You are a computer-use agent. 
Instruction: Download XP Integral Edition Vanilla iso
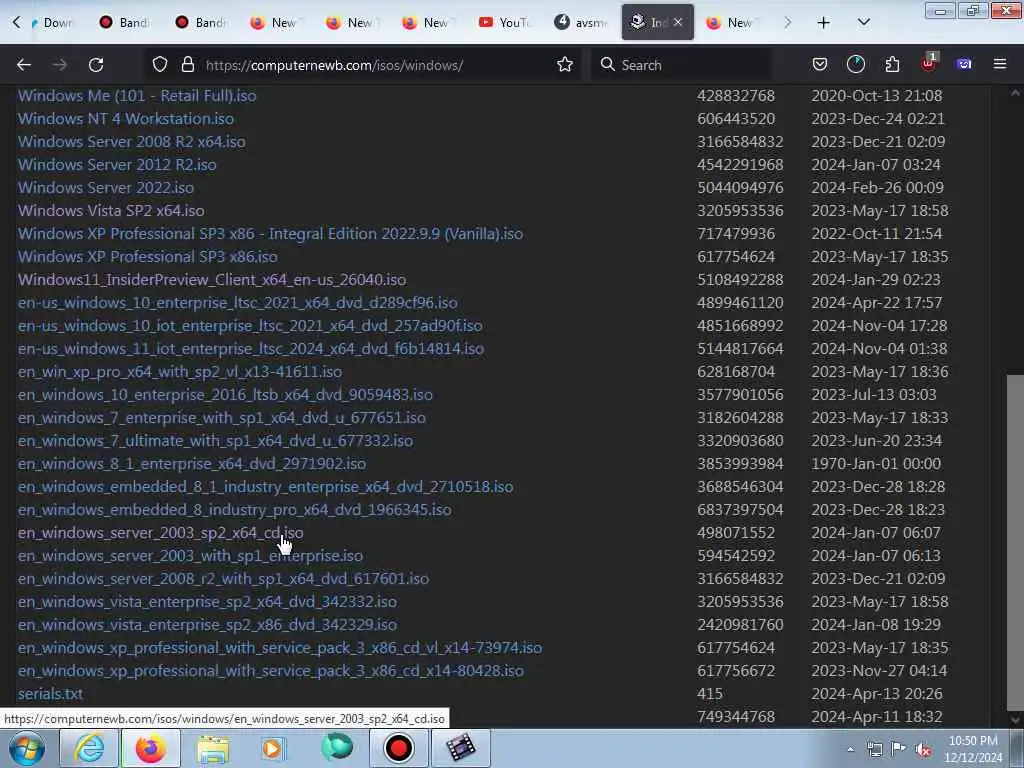[270, 233]
